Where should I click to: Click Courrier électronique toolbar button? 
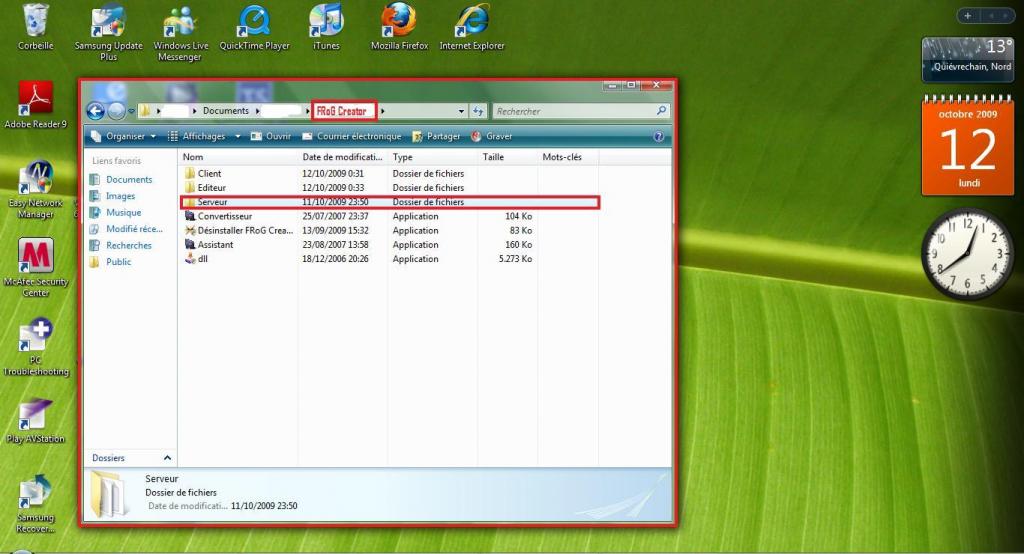[351, 137]
